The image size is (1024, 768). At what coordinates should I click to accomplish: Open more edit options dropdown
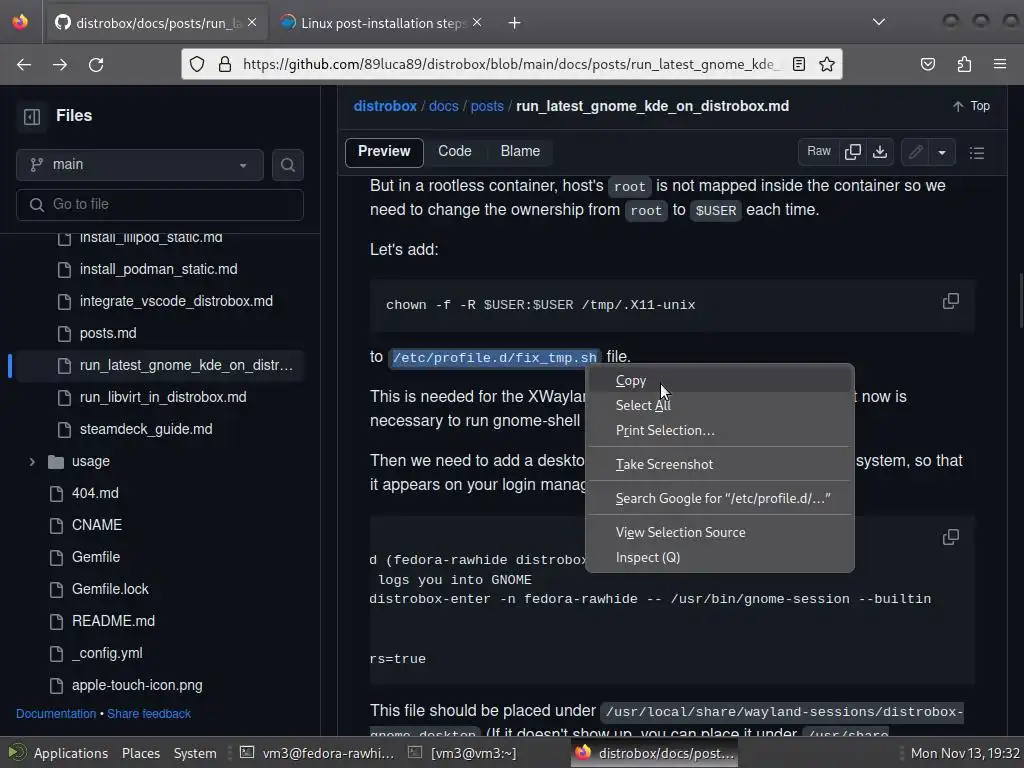pyautogui.click(x=942, y=152)
